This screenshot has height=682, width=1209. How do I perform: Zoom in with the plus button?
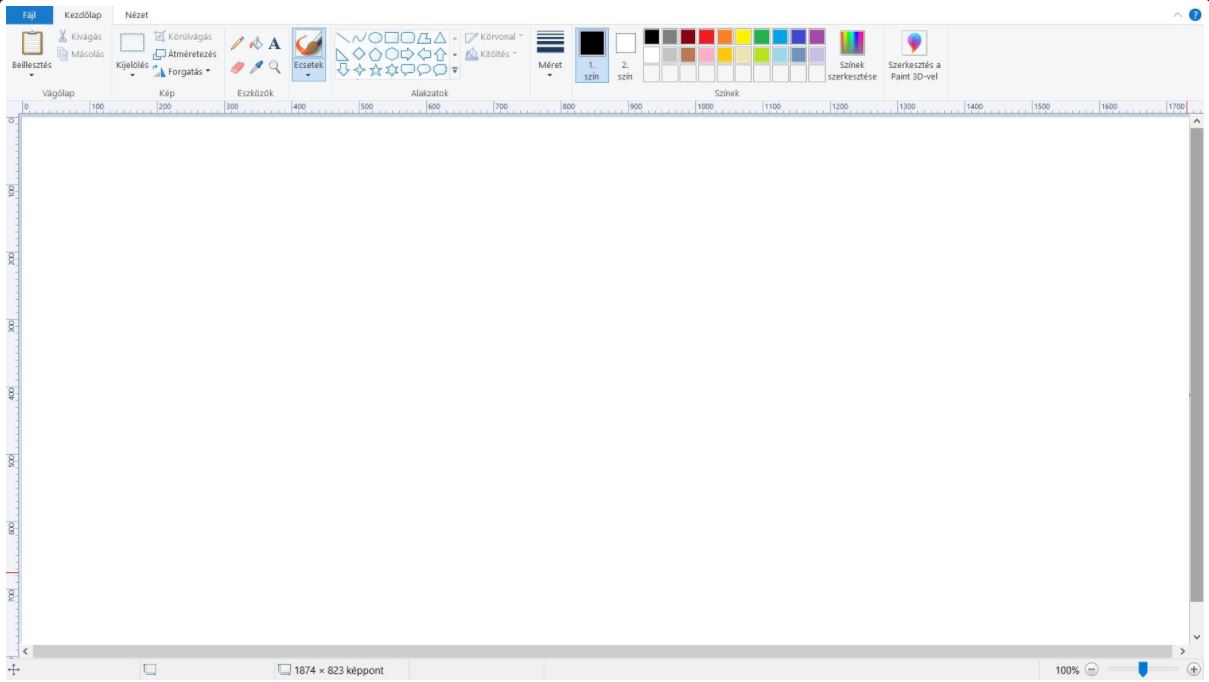pyautogui.click(x=1193, y=670)
